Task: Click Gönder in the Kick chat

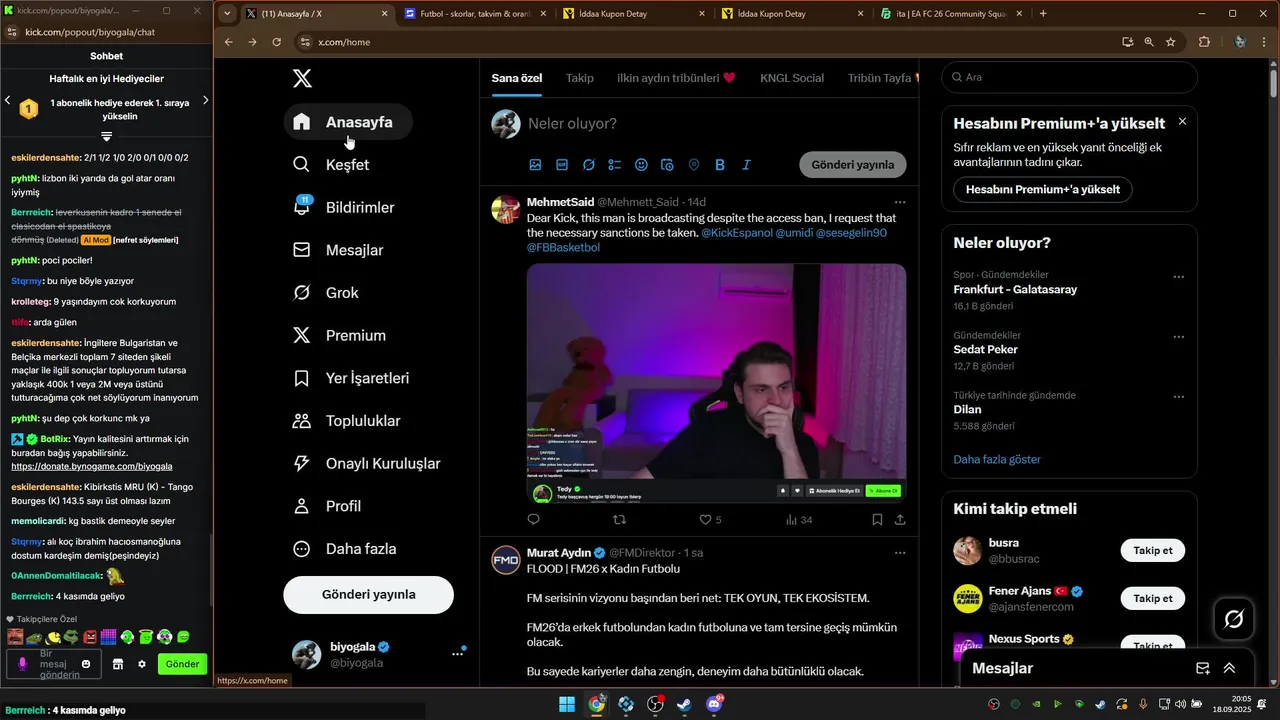Action: pyautogui.click(x=182, y=664)
